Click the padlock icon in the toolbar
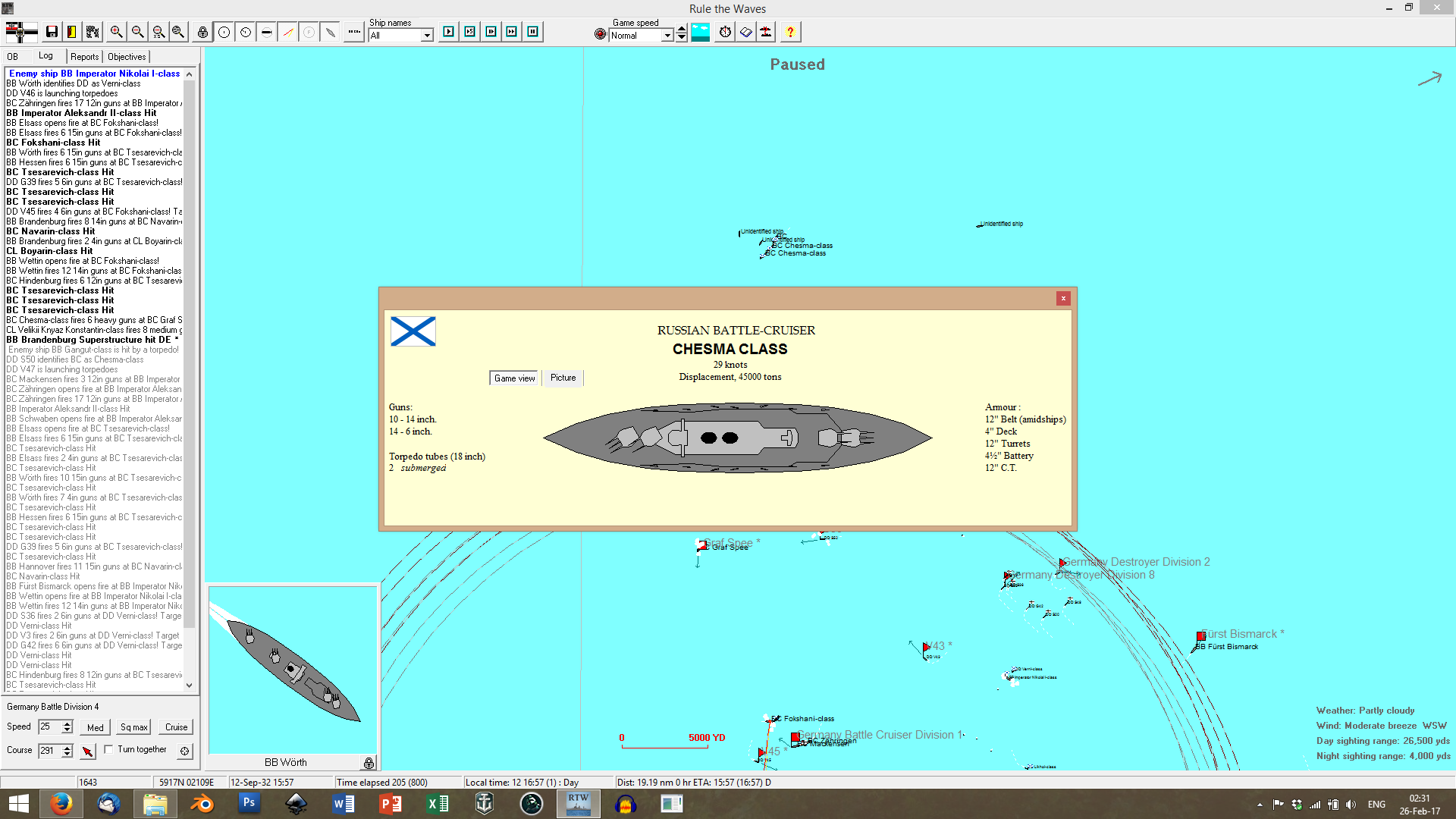 tap(202, 32)
